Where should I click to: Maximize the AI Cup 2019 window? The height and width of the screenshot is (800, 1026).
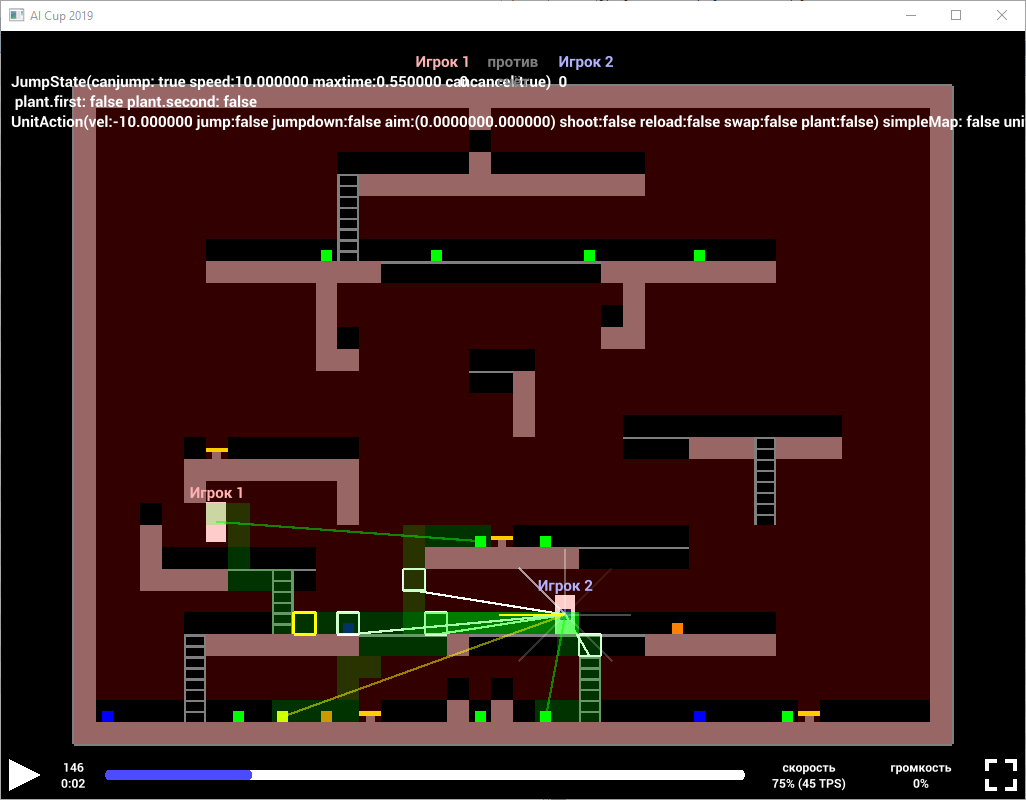tap(956, 15)
